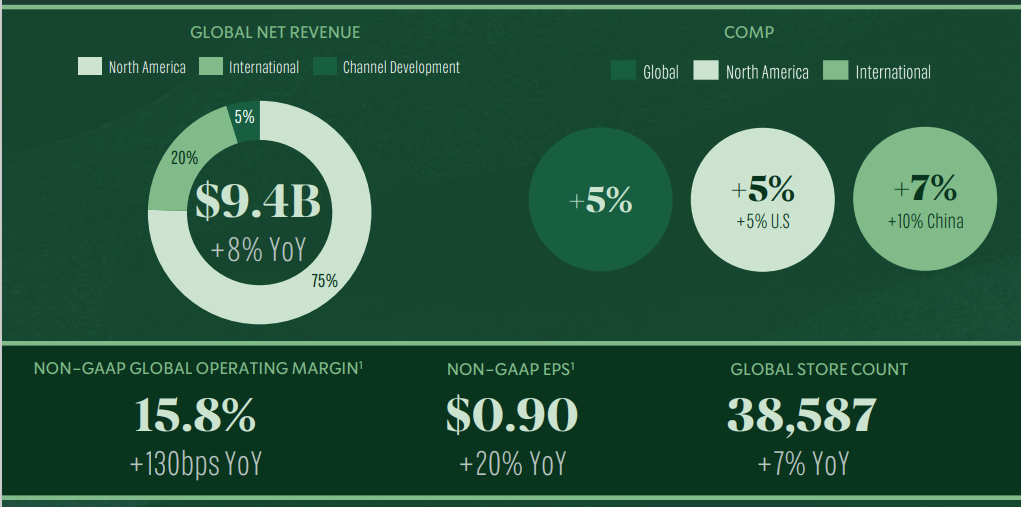The width and height of the screenshot is (1021, 507).
Task: Click the +130bps YoY text
Action: point(195,463)
